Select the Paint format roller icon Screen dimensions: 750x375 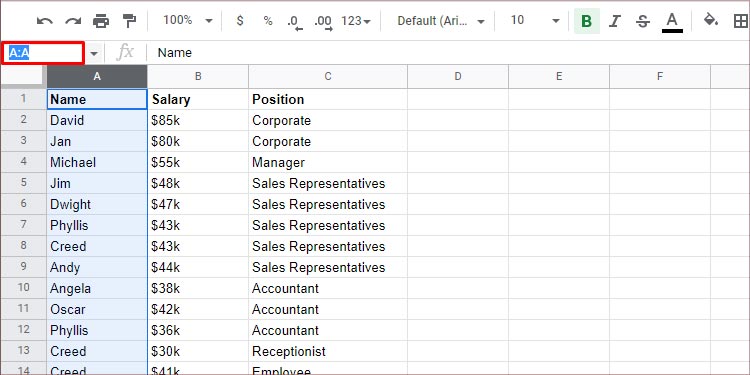click(129, 21)
